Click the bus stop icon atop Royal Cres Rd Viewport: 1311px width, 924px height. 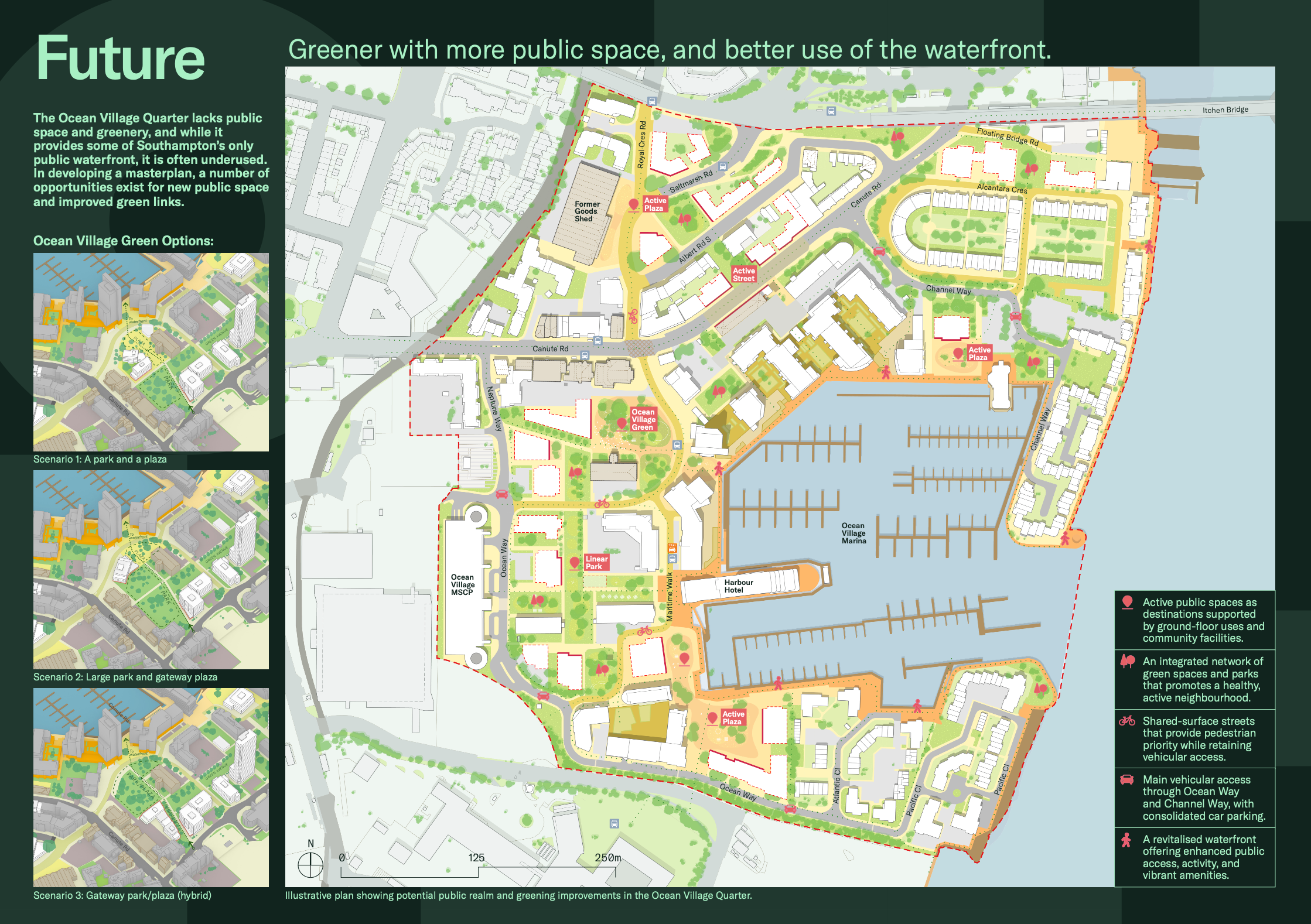coord(652,101)
